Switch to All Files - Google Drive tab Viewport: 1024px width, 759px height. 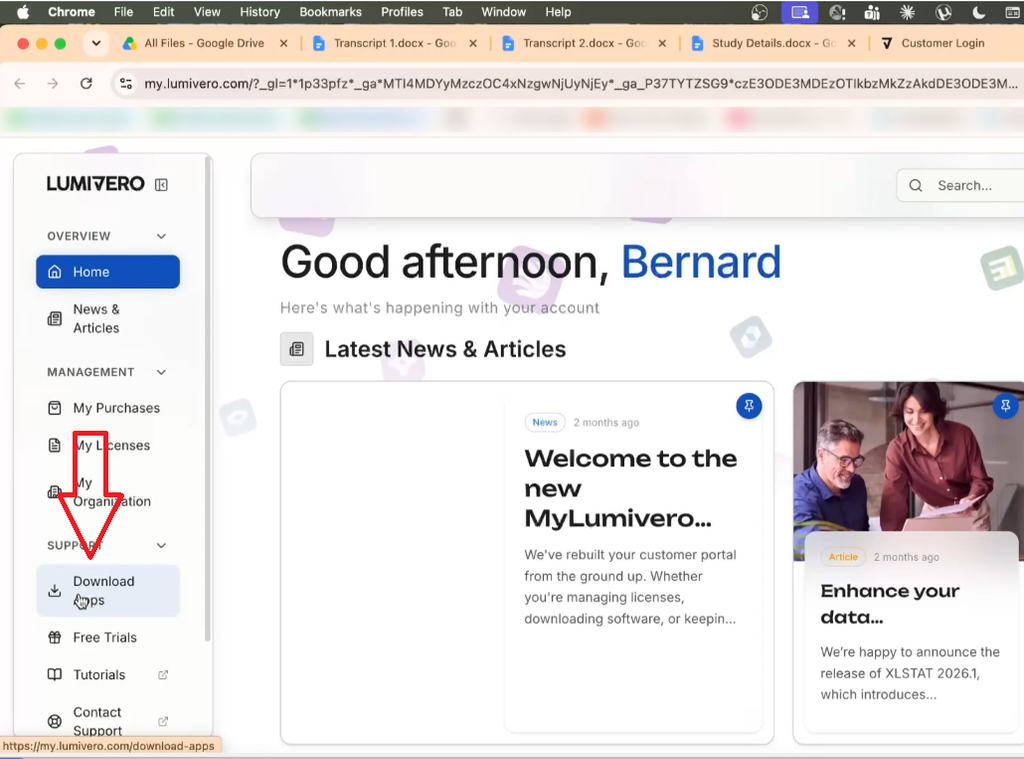(x=204, y=43)
